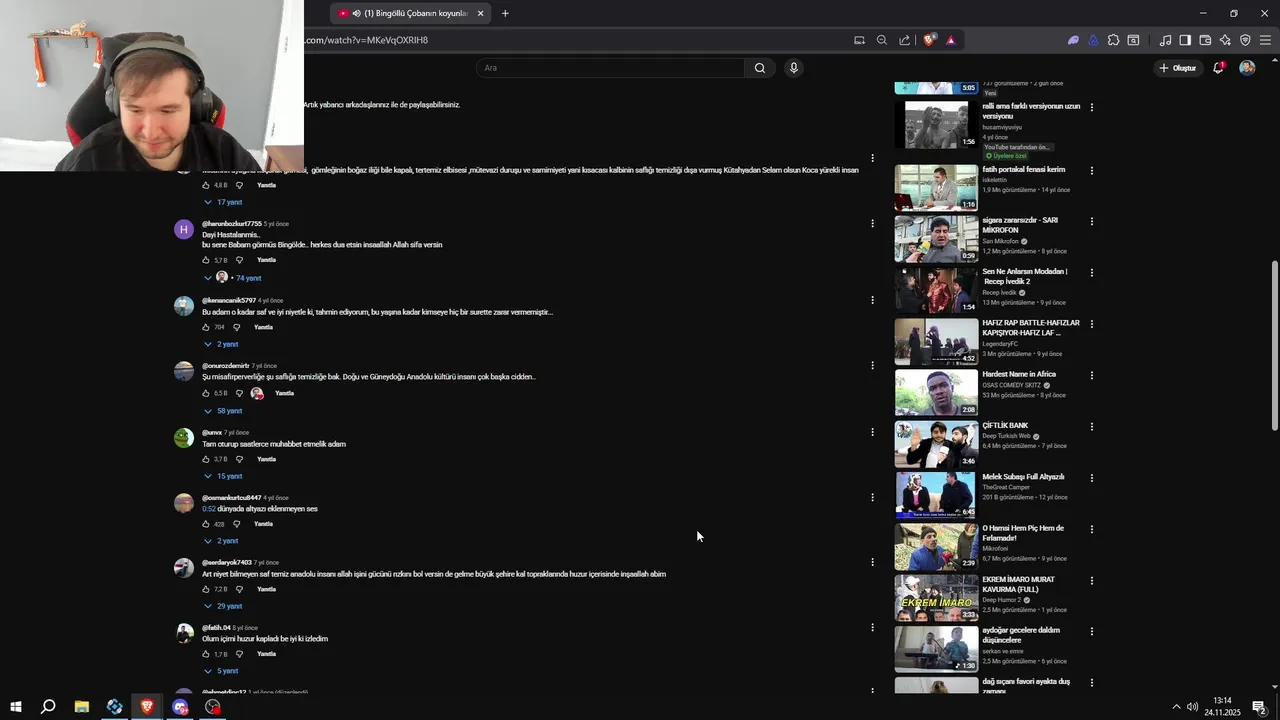Open 'sigara zararsızdır - SARI MİKROFON' video title
The image size is (1280, 720).
1020,225
